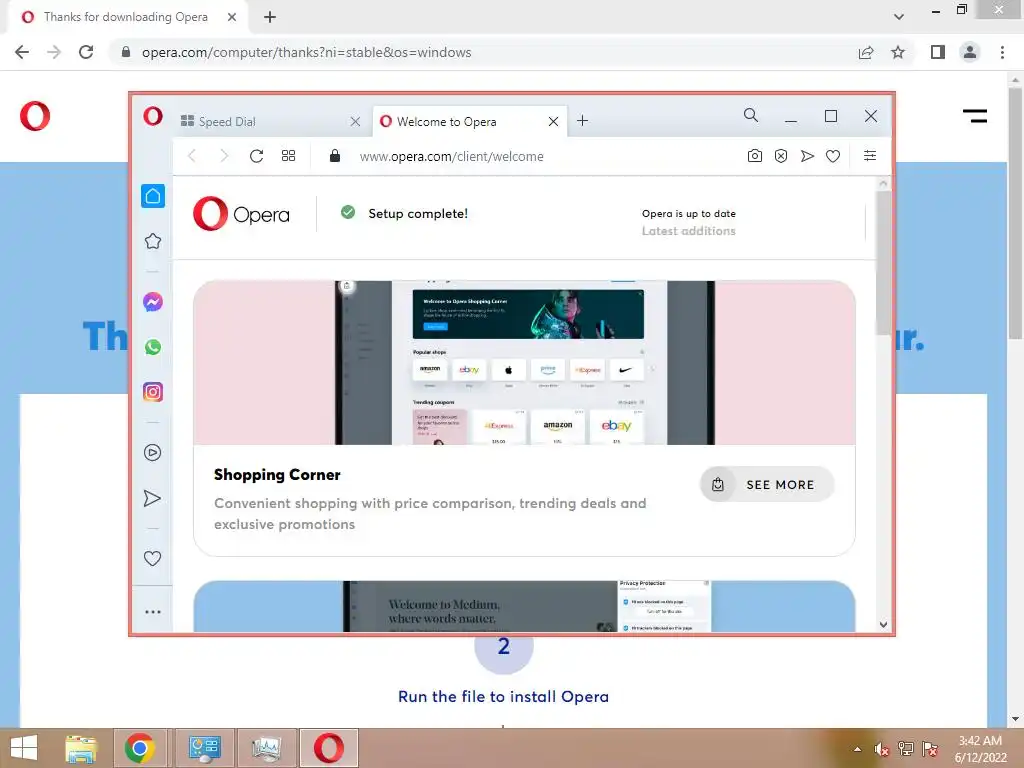
Task: Open a new Chrome tab
Action: pos(270,17)
